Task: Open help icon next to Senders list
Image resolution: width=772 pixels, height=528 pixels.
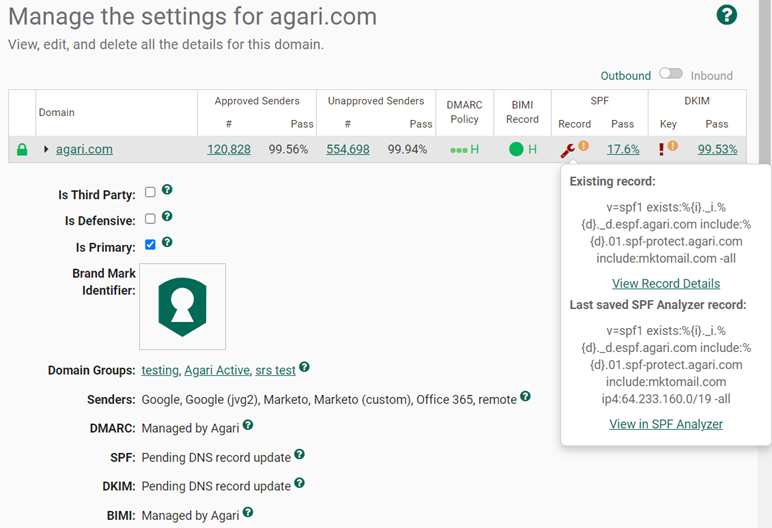Action: pyautogui.click(x=525, y=396)
